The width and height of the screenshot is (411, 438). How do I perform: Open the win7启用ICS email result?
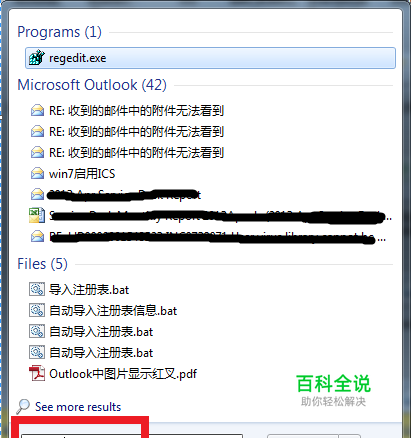pos(82,174)
